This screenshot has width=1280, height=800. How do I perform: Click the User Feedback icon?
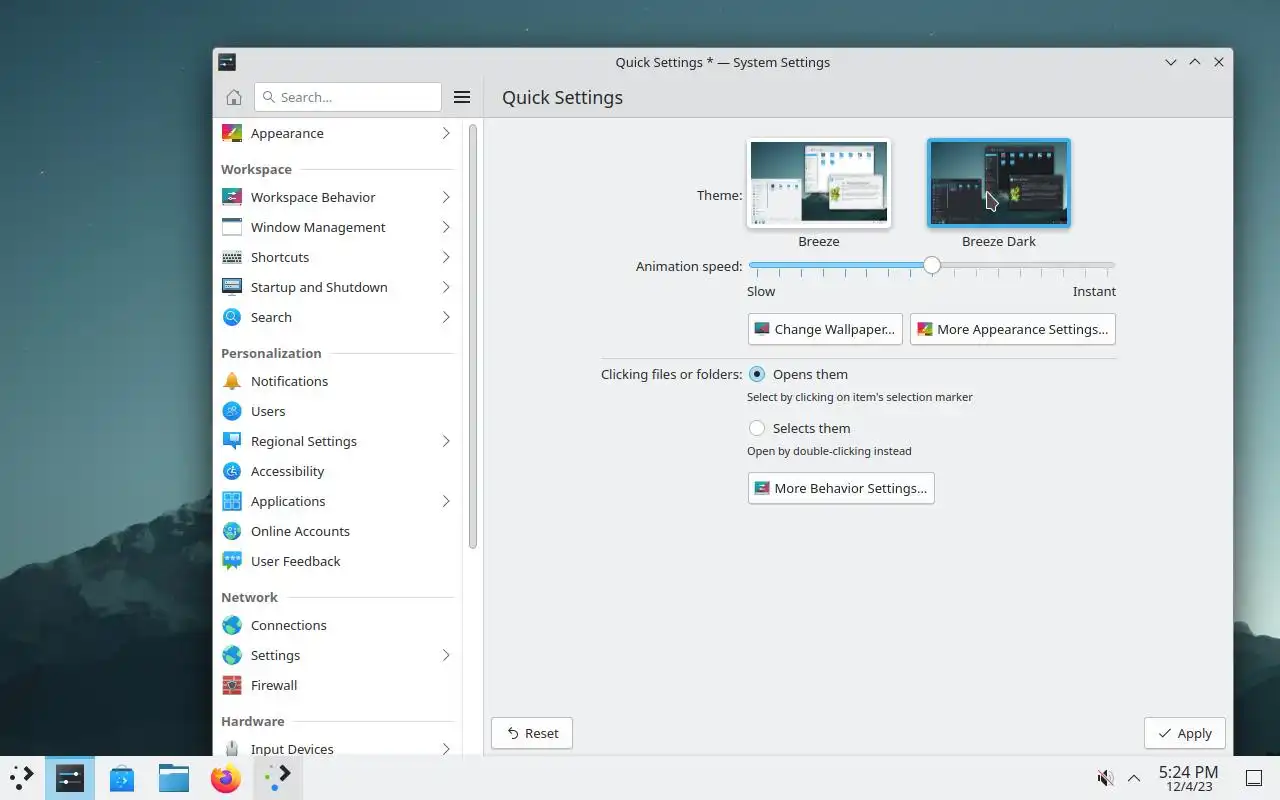point(232,561)
